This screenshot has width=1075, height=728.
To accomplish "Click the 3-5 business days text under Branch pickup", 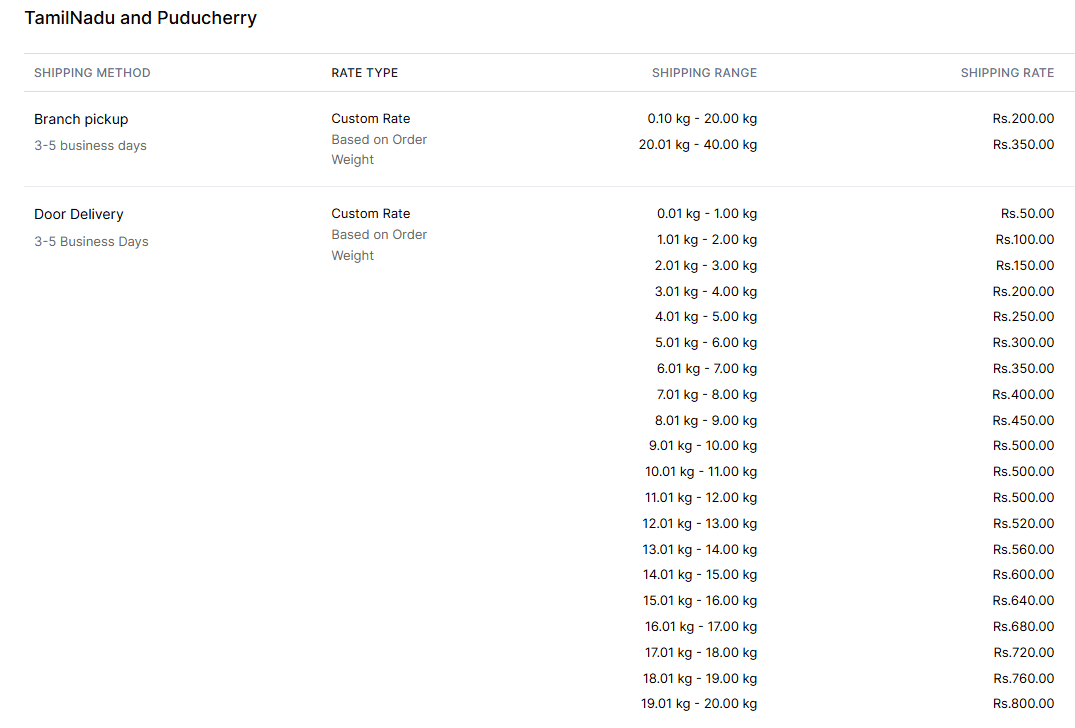I will [90, 146].
